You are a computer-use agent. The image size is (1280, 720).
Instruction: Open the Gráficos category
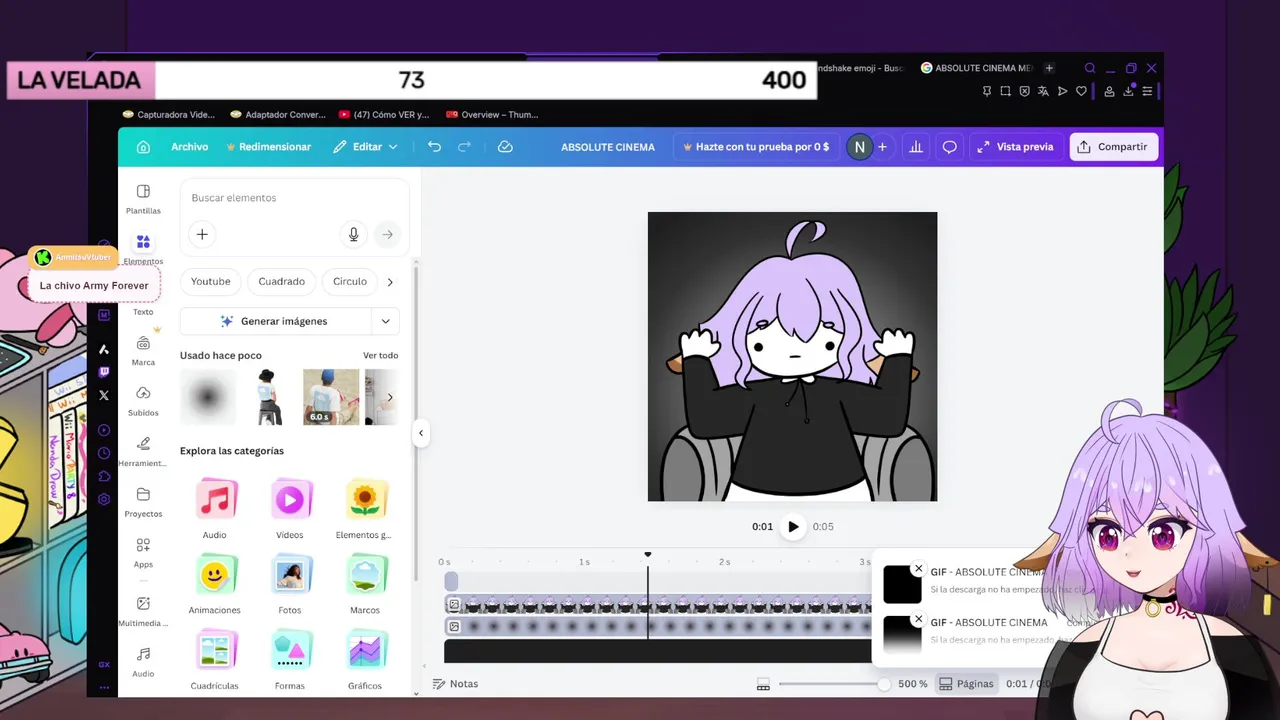pyautogui.click(x=365, y=660)
